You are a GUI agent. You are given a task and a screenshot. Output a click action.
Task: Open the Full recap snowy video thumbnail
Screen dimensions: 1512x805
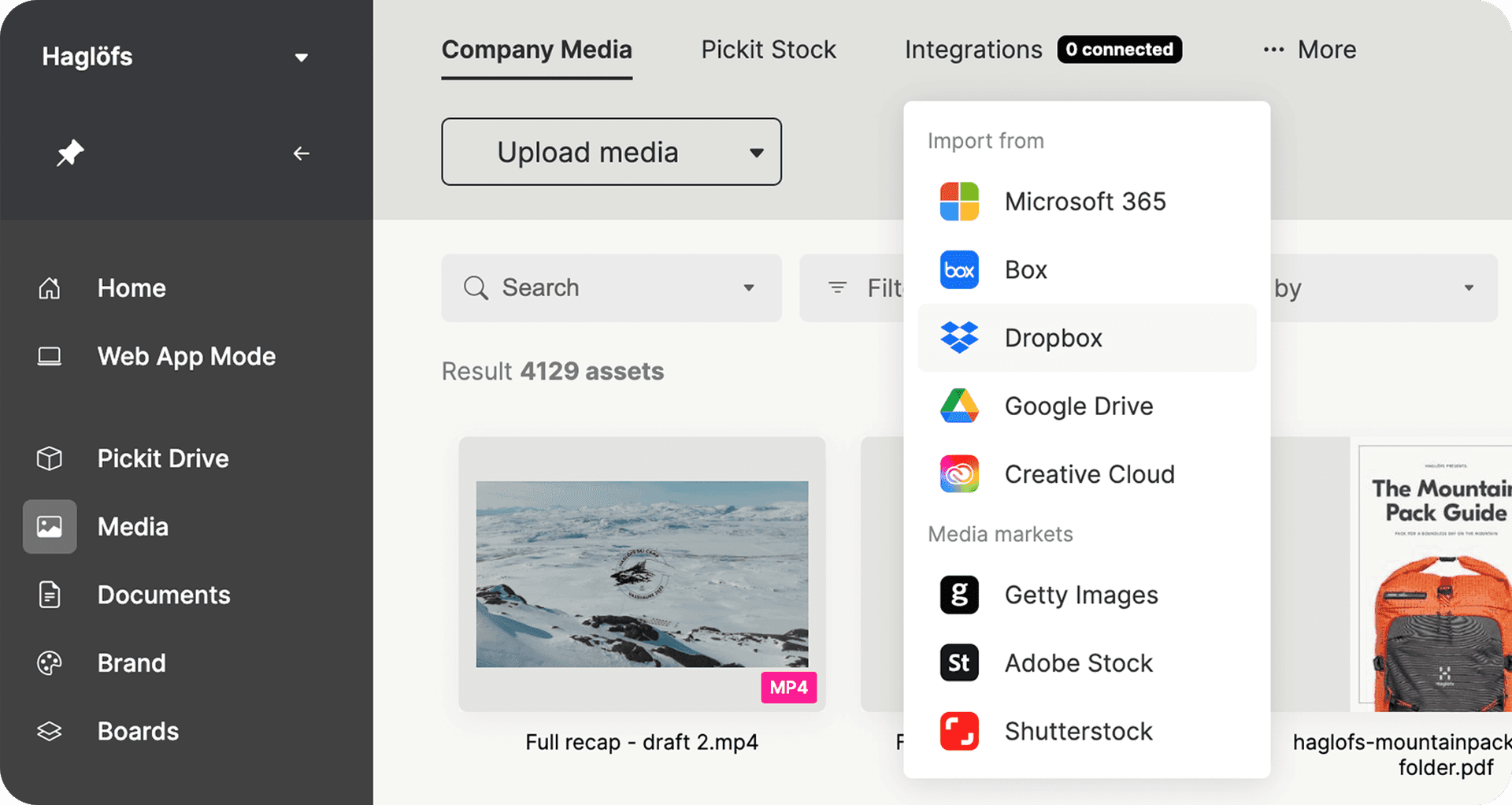pyautogui.click(x=642, y=574)
